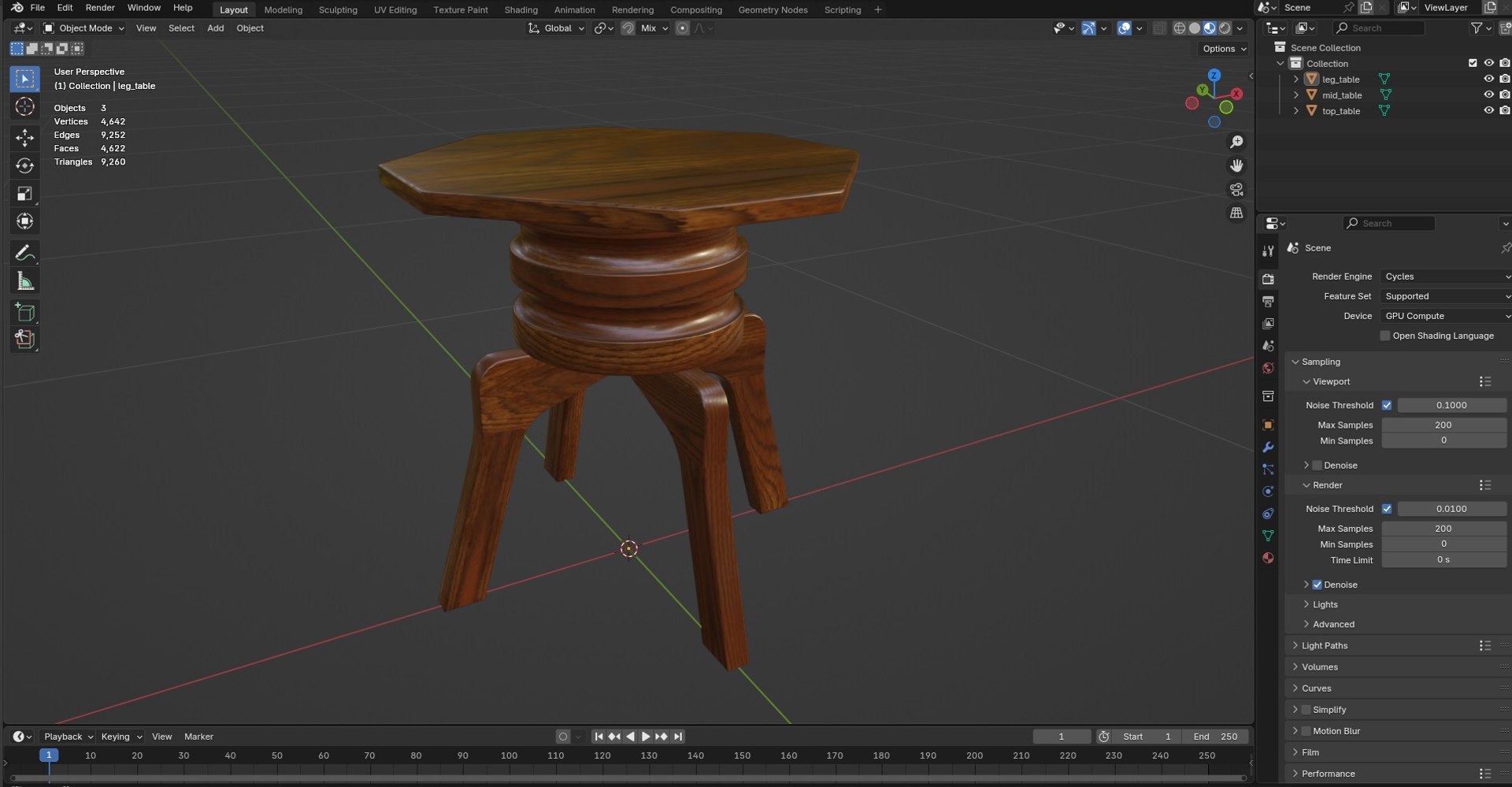This screenshot has width=1512, height=787.
Task: Select the Add Cube tool
Action: pyautogui.click(x=25, y=312)
